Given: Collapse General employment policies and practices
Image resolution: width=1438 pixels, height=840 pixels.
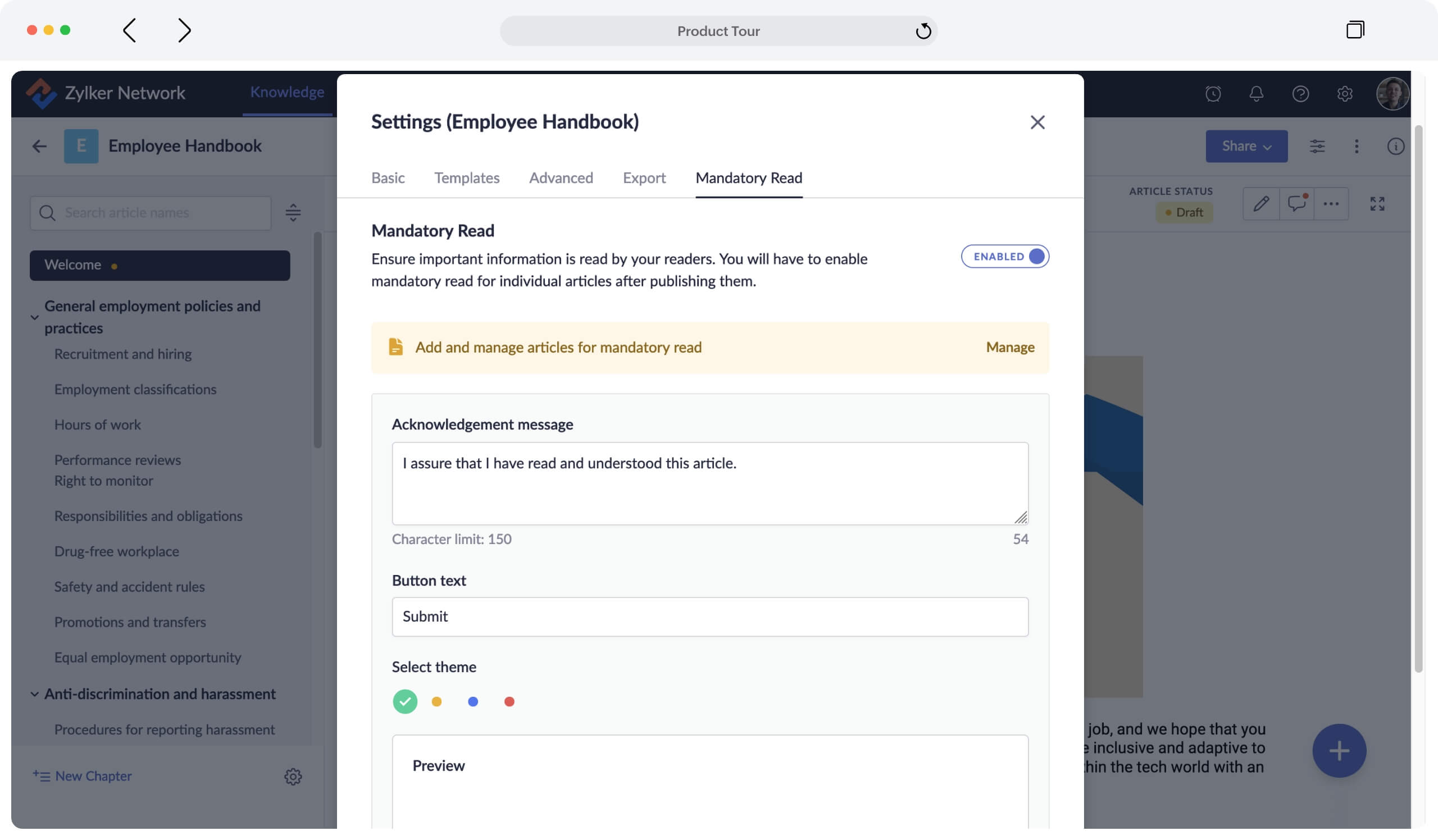Looking at the screenshot, I should [x=34, y=317].
